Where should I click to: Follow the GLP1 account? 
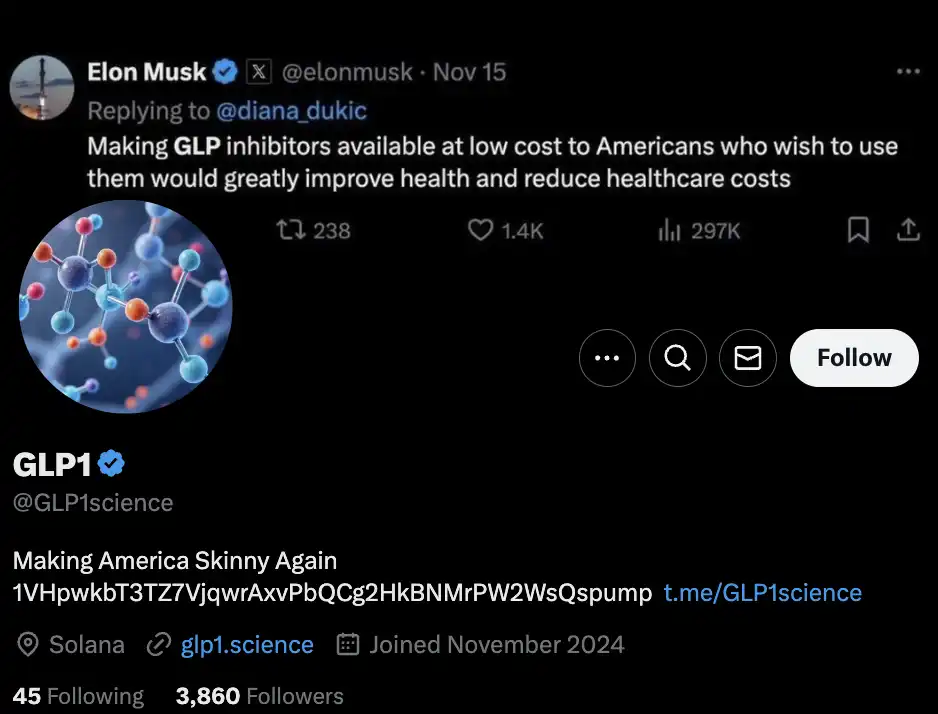[854, 358]
